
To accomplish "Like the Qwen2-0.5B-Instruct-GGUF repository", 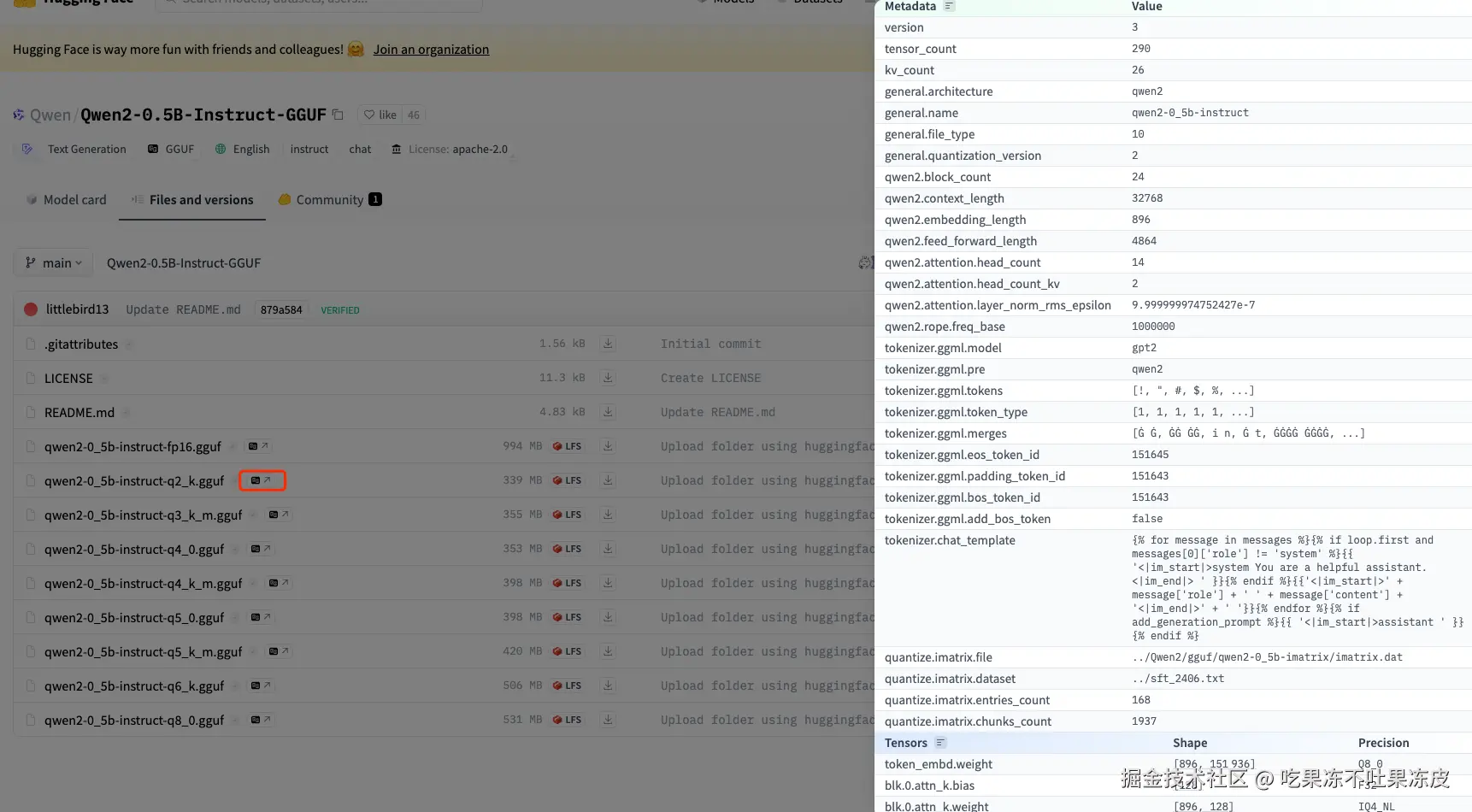I will [x=380, y=115].
